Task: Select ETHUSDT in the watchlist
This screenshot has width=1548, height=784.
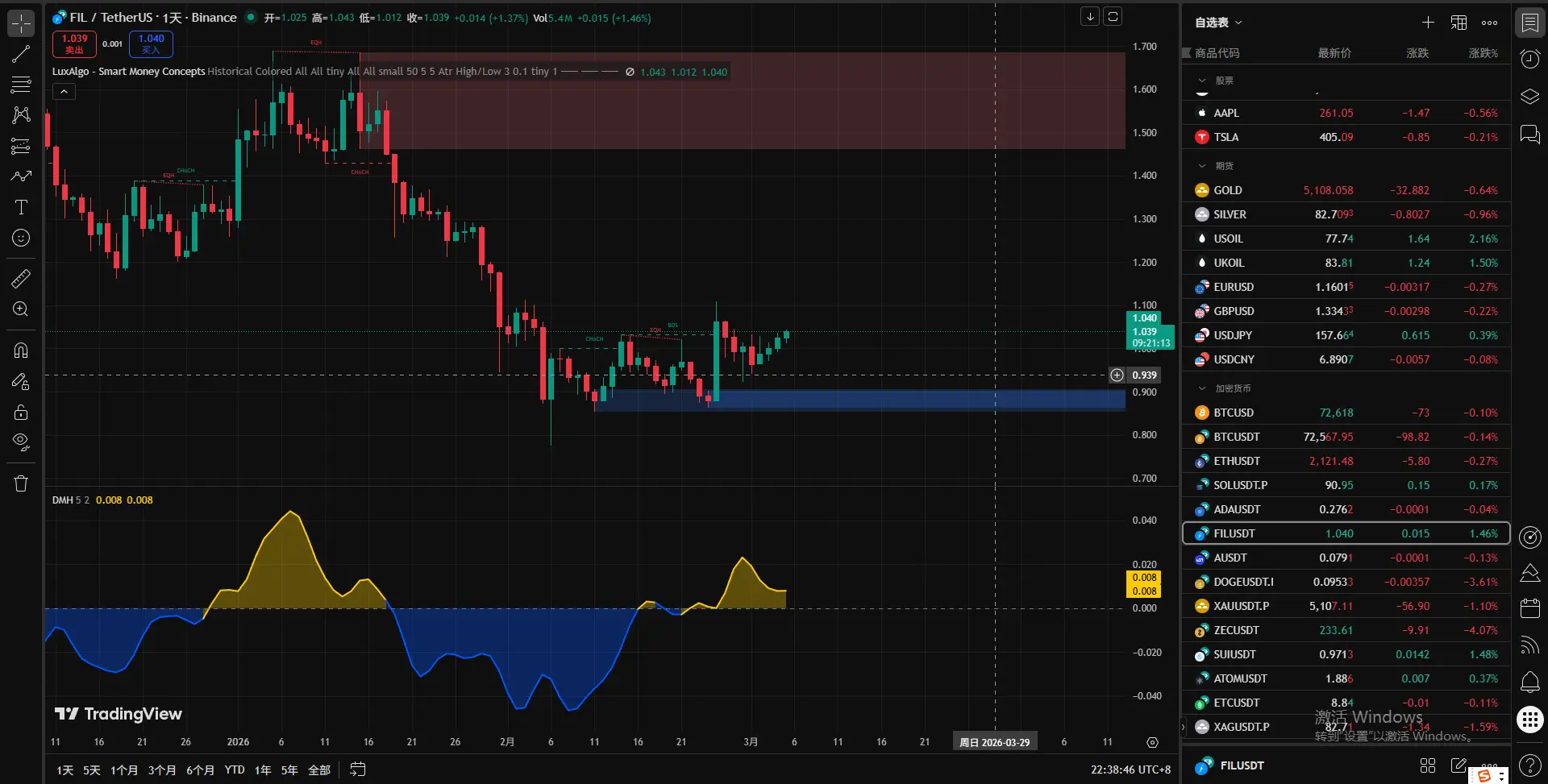Action: (1346, 461)
